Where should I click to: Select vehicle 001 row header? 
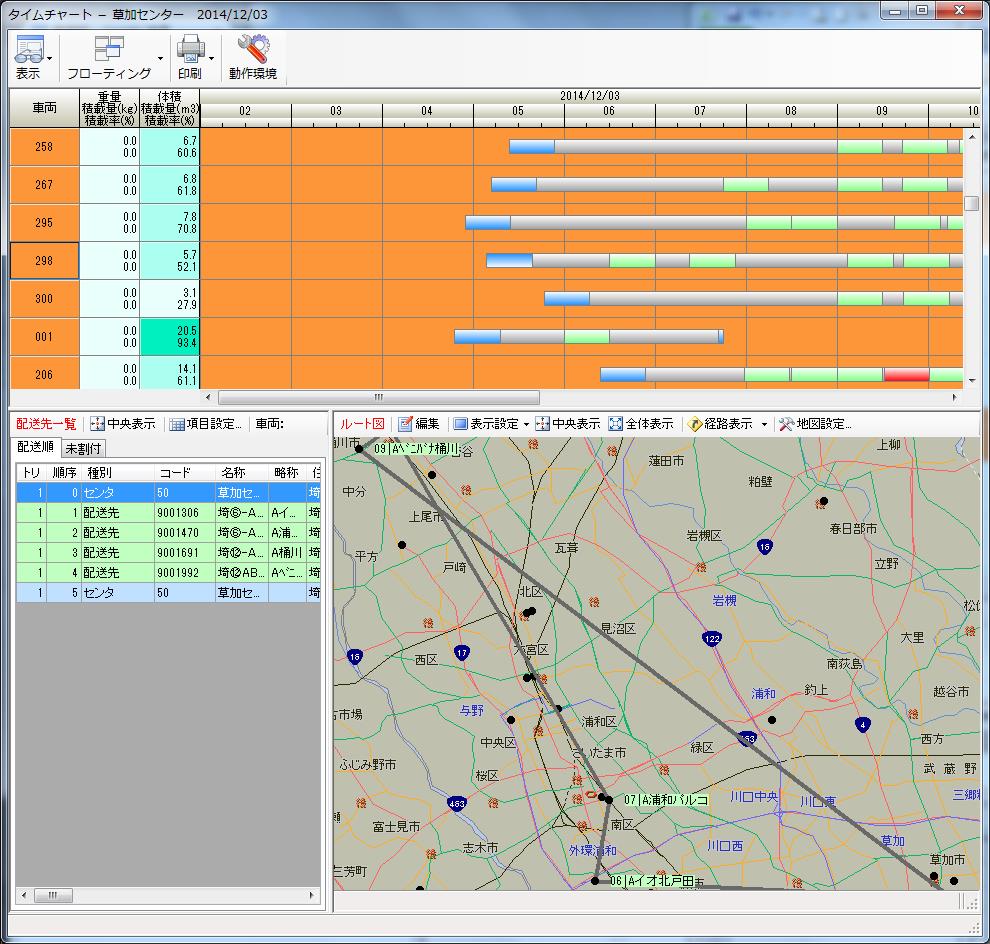44,337
